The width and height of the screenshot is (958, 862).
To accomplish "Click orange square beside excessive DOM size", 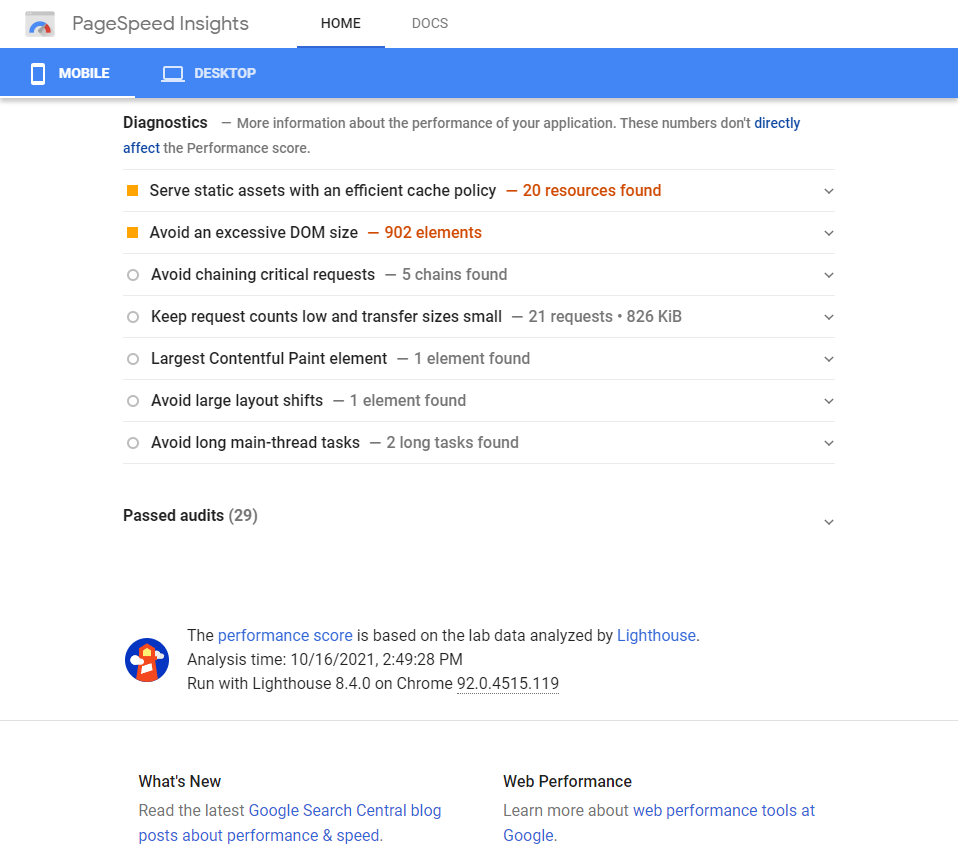I will pos(132,232).
